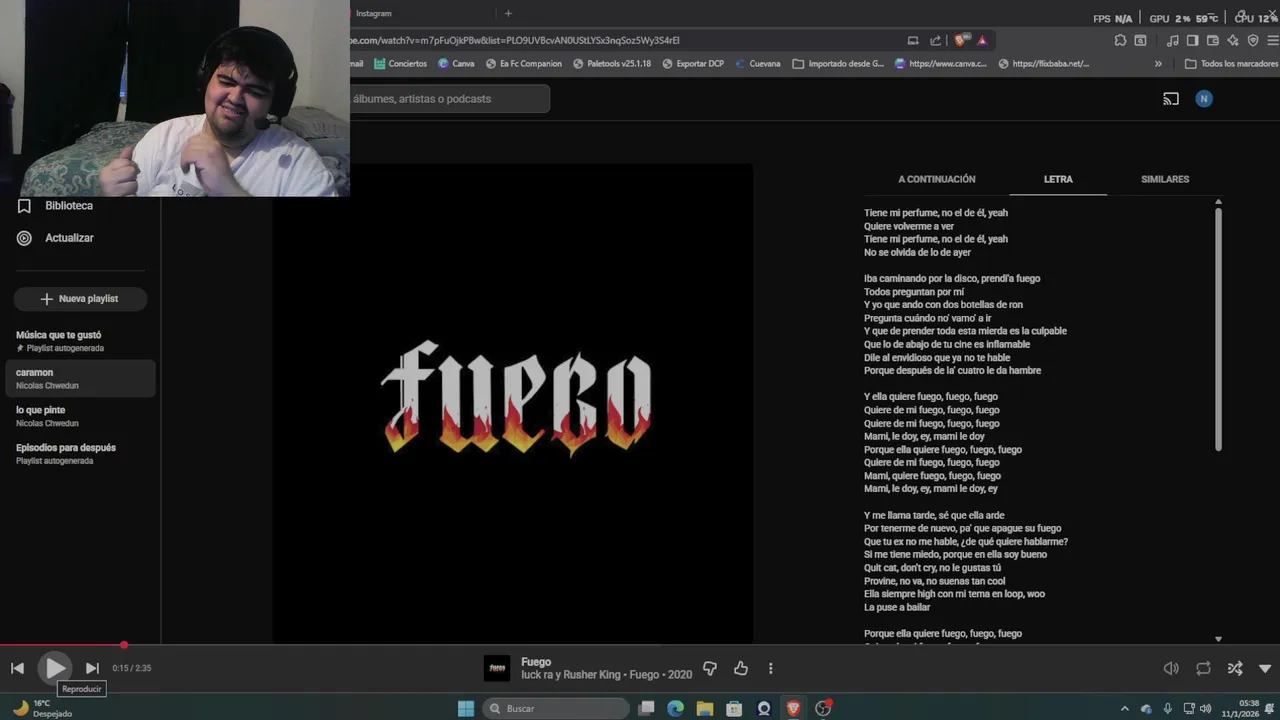Screen dimensions: 1280x720
Task: Show more bookmarks with double chevron
Action: pos(1158,63)
